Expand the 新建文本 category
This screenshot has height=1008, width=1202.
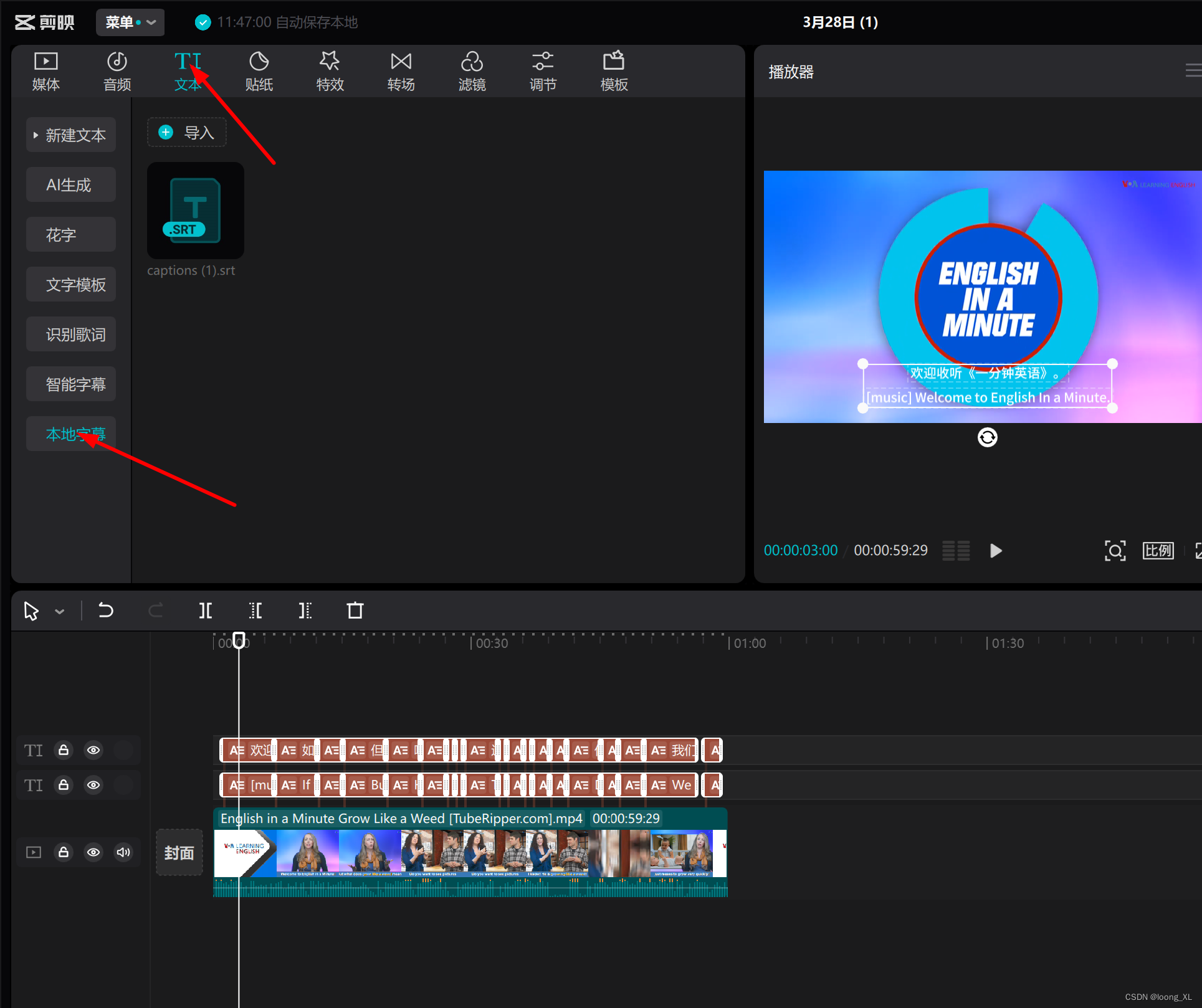click(x=71, y=135)
